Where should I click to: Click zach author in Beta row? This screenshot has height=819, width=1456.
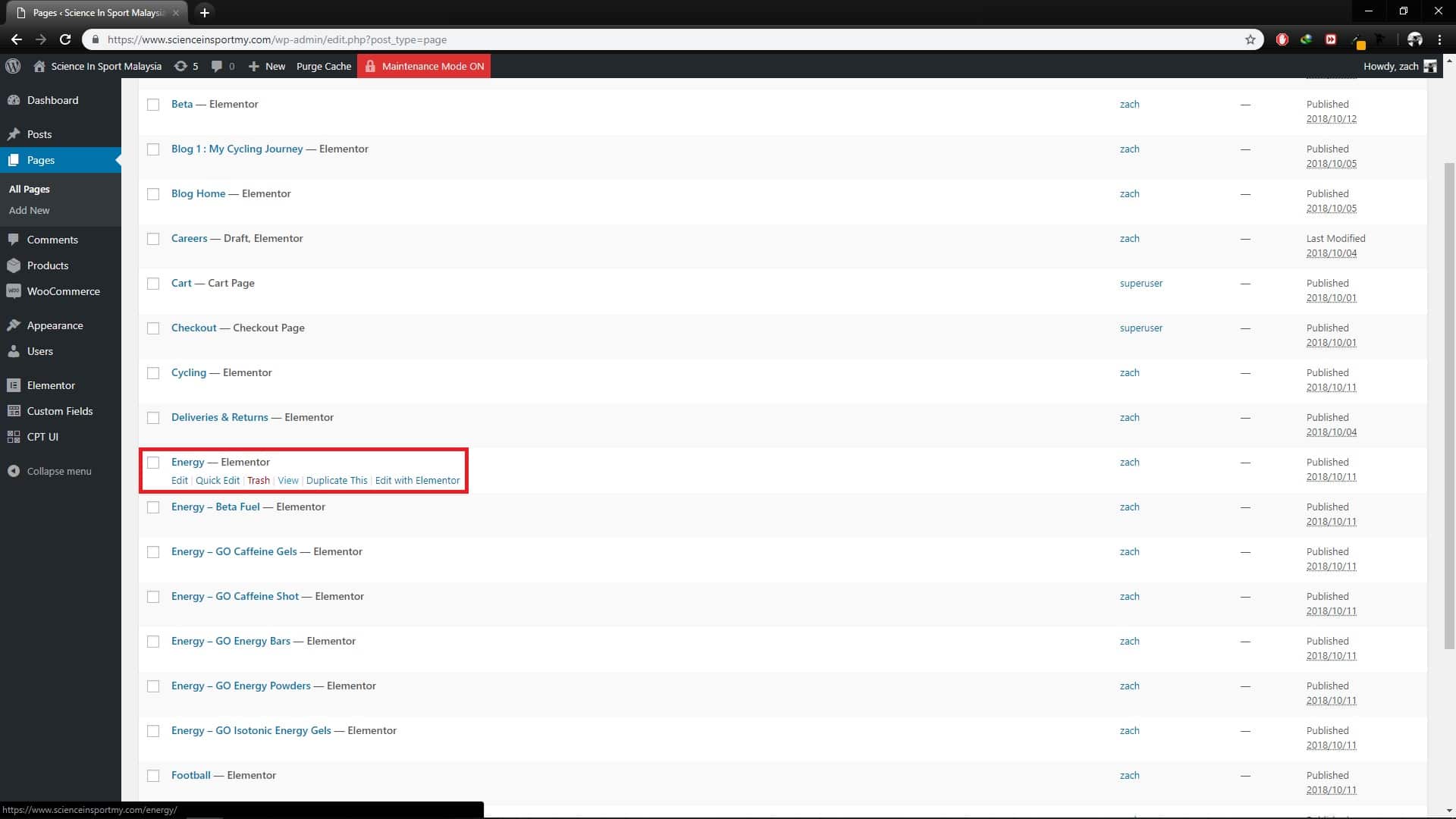1129,104
